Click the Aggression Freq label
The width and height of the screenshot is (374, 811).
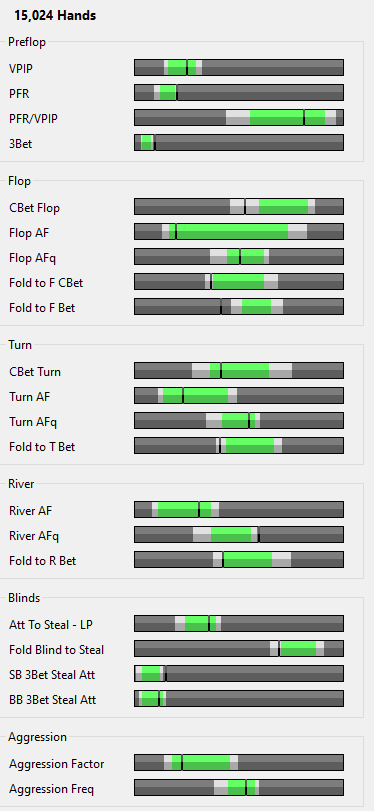(x=52, y=789)
